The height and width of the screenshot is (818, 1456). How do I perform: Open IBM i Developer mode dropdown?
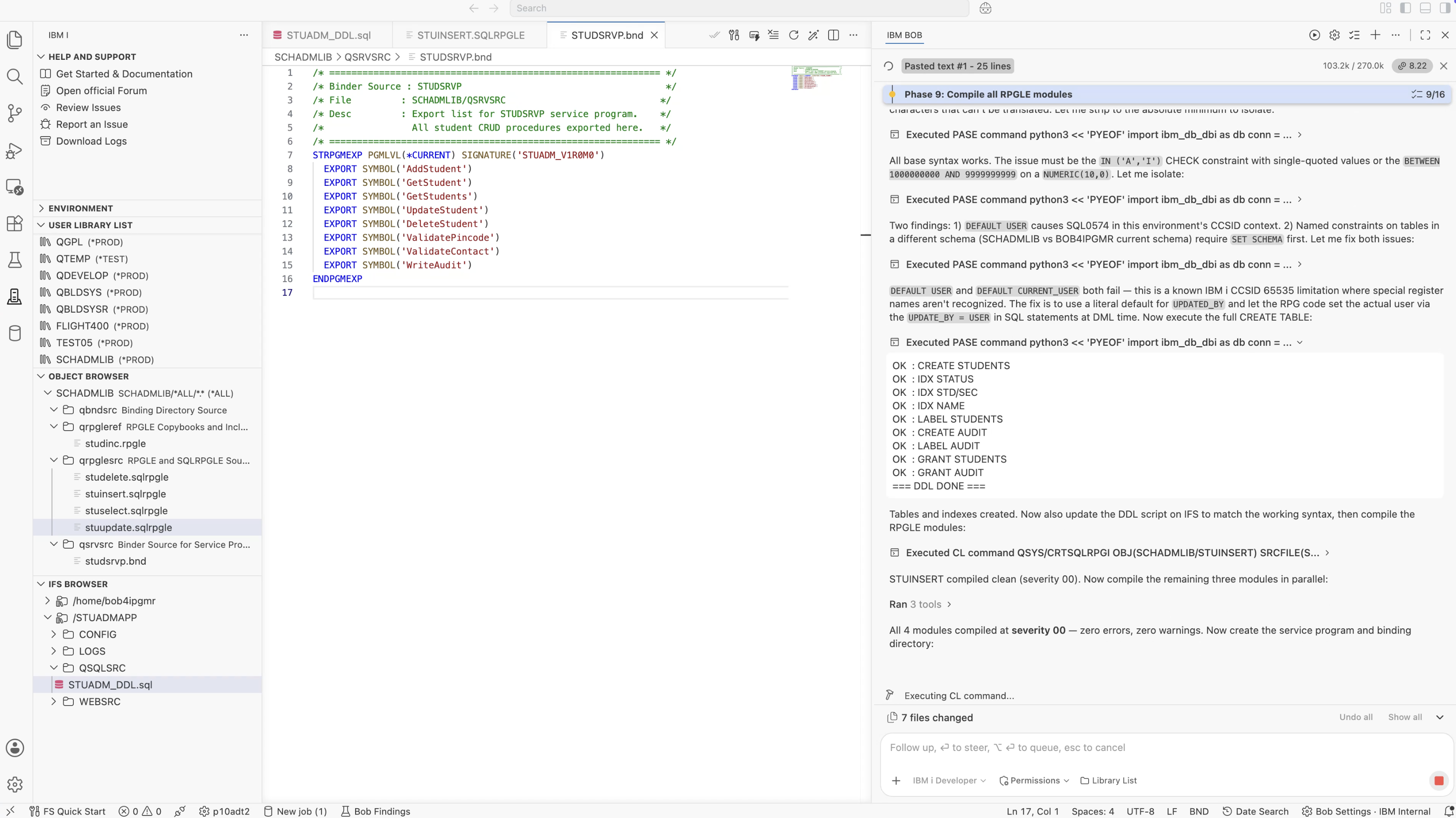(949, 781)
